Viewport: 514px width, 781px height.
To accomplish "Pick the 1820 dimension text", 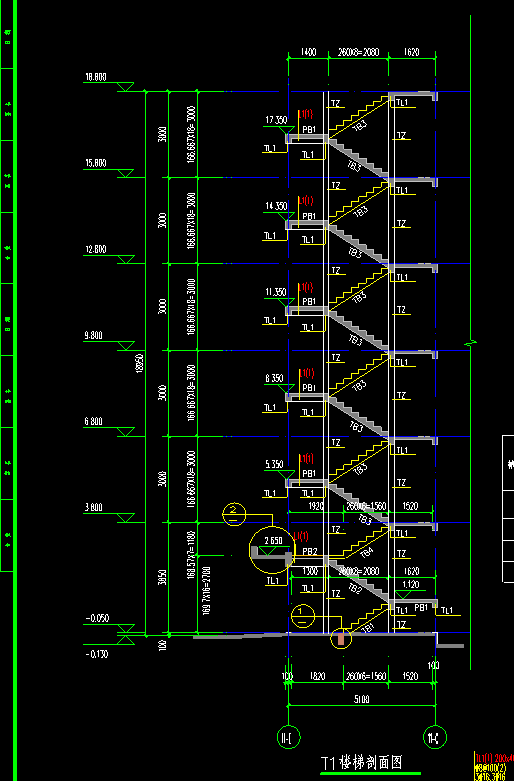I will click(x=318, y=677).
